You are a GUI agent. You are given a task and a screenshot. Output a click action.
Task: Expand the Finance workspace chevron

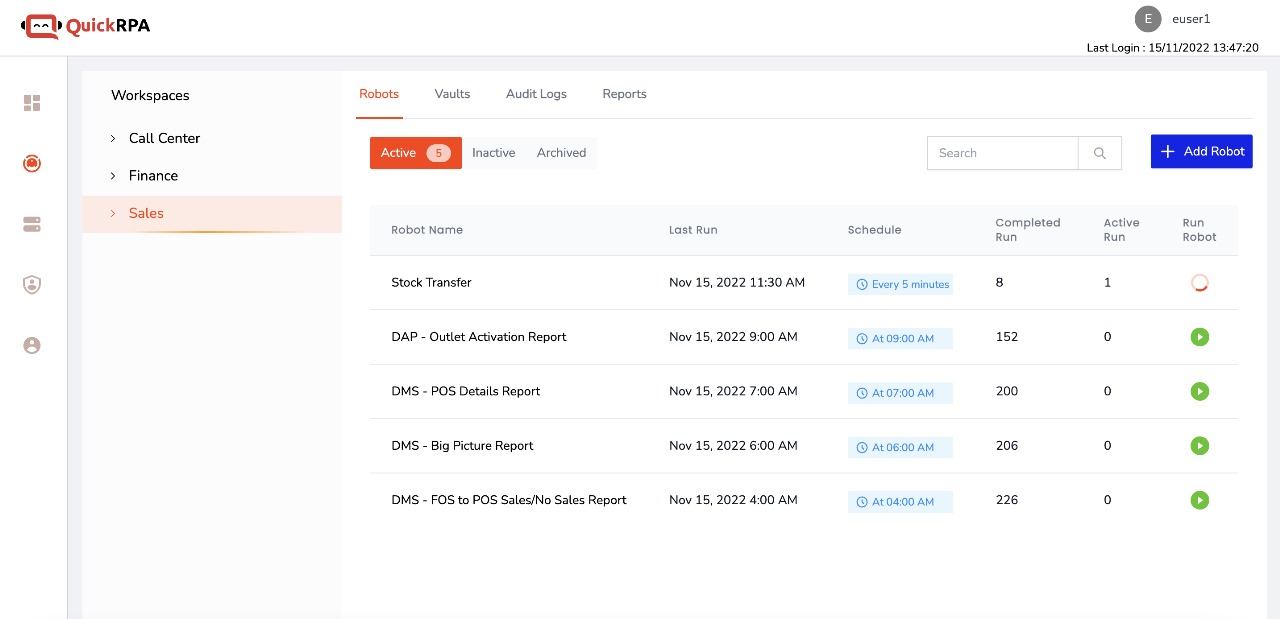coord(113,176)
